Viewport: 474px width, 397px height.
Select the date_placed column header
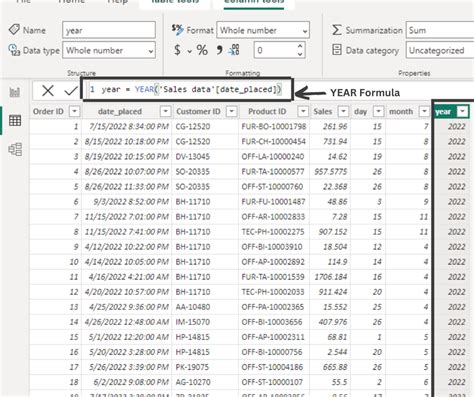(120, 111)
